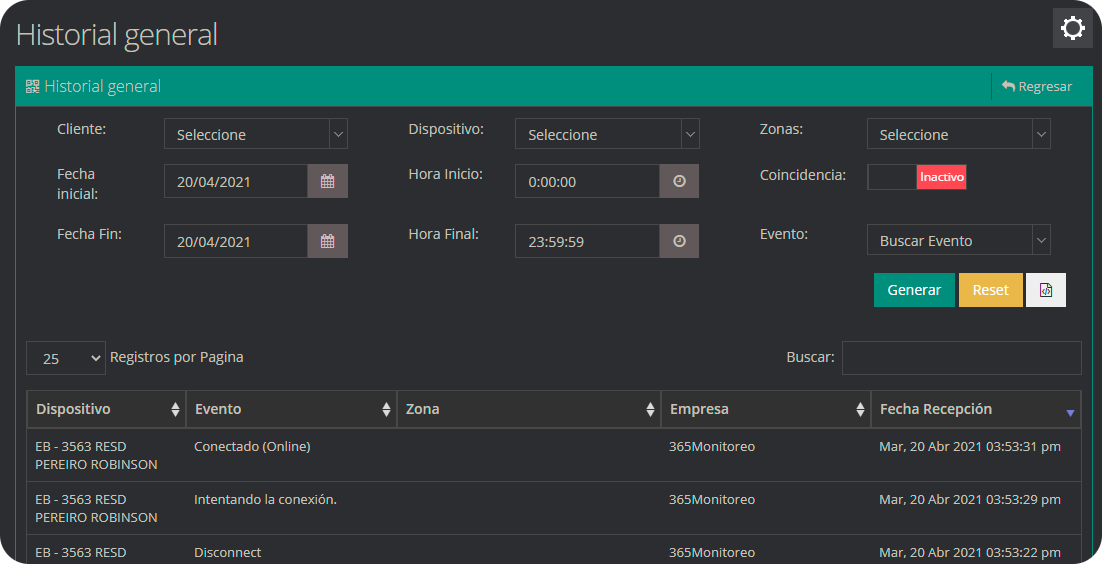1102x564 pixels.
Task: Toggle the Coincidencia Inactivo switch
Action: click(x=916, y=177)
